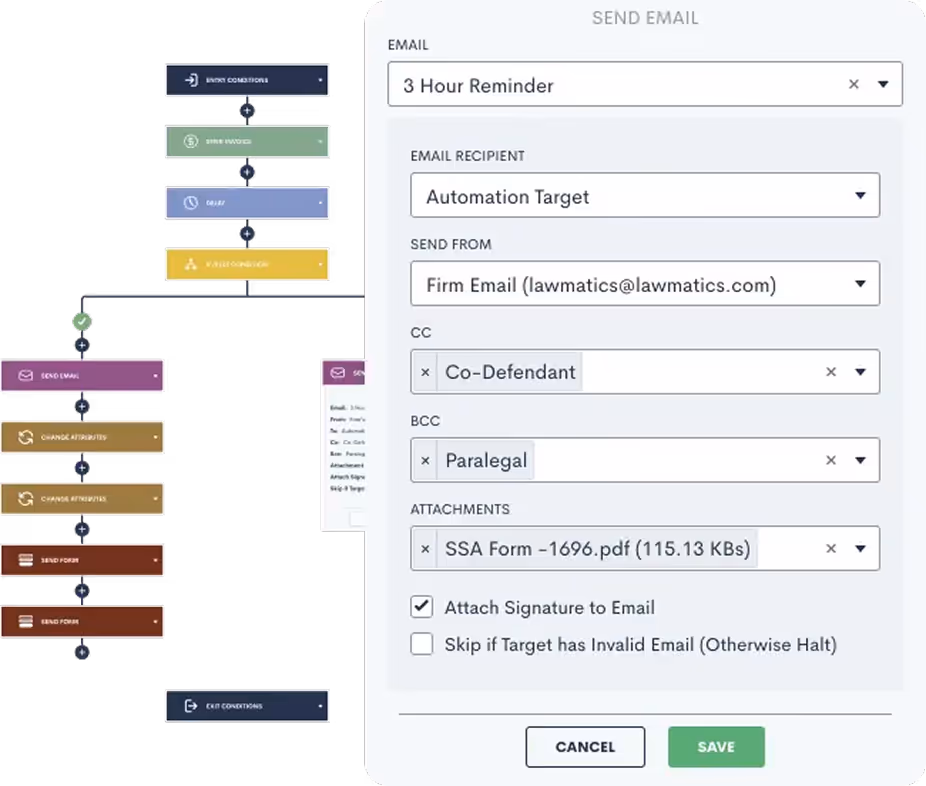Click the branch icon on If/Else Condition block
The image size is (926, 786).
click(x=191, y=264)
